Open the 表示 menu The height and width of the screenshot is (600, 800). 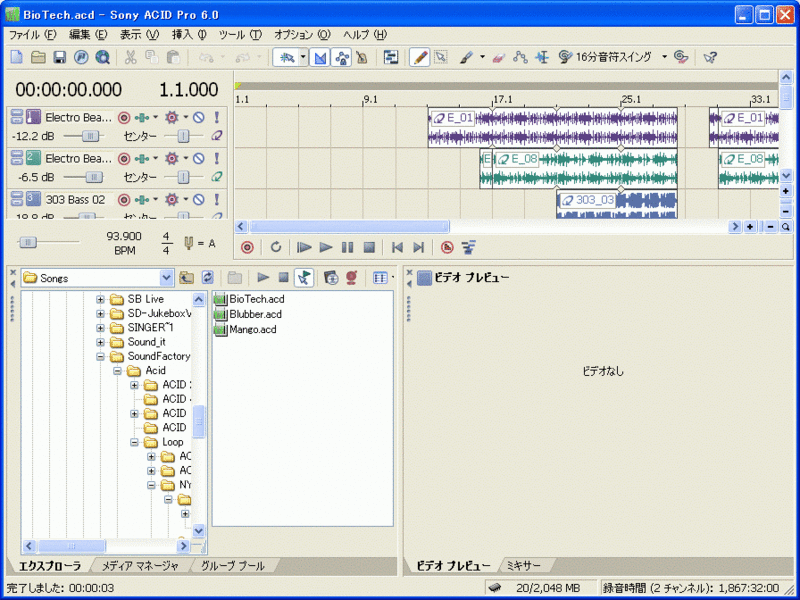coord(139,35)
